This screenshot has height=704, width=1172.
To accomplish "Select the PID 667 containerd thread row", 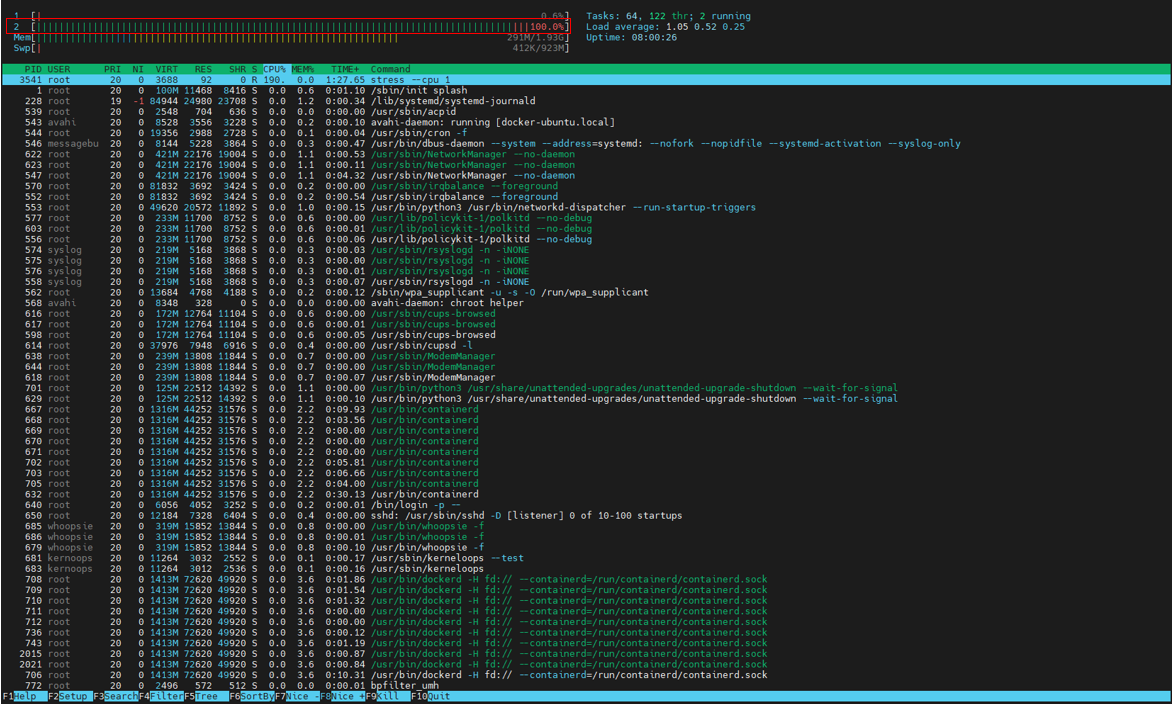I will tap(586, 409).
